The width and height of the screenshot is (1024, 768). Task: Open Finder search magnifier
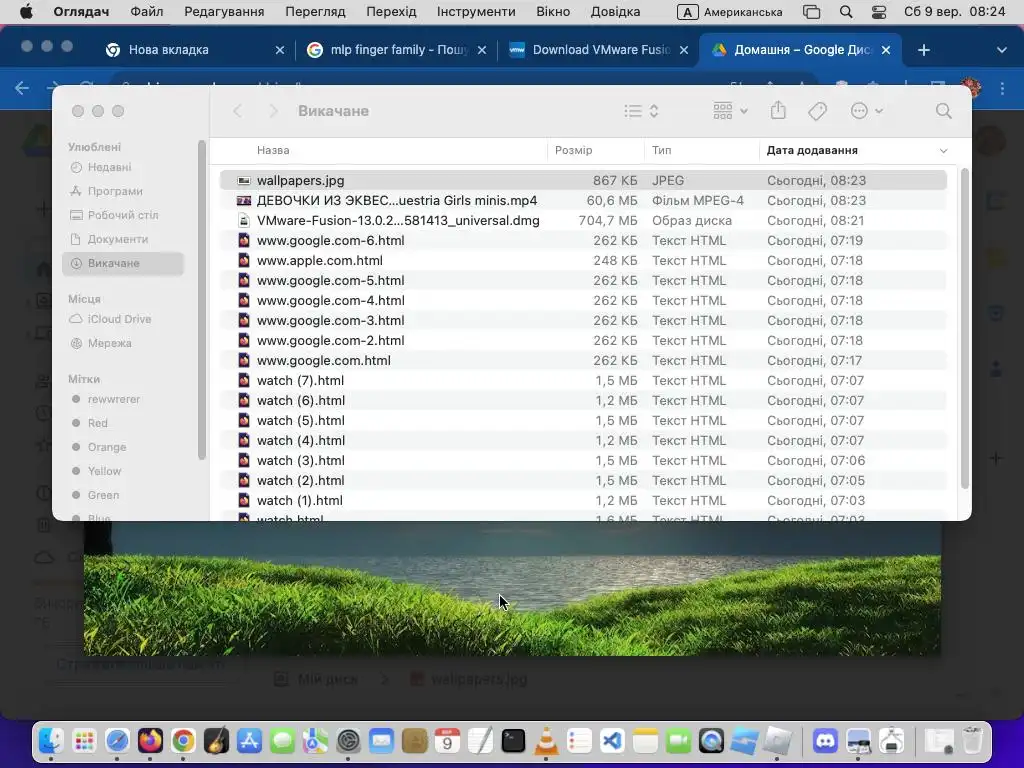click(943, 111)
